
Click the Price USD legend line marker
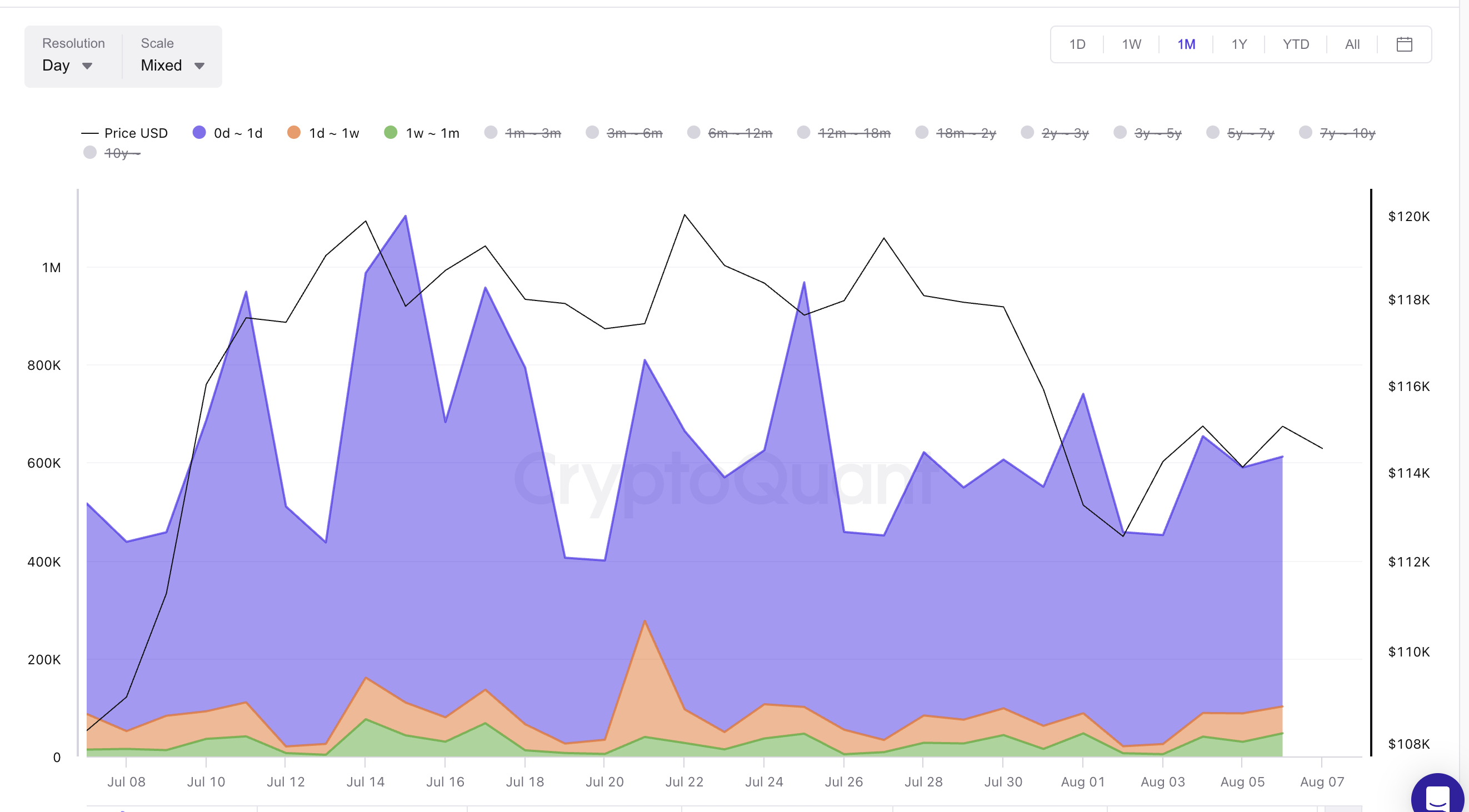[x=89, y=133]
